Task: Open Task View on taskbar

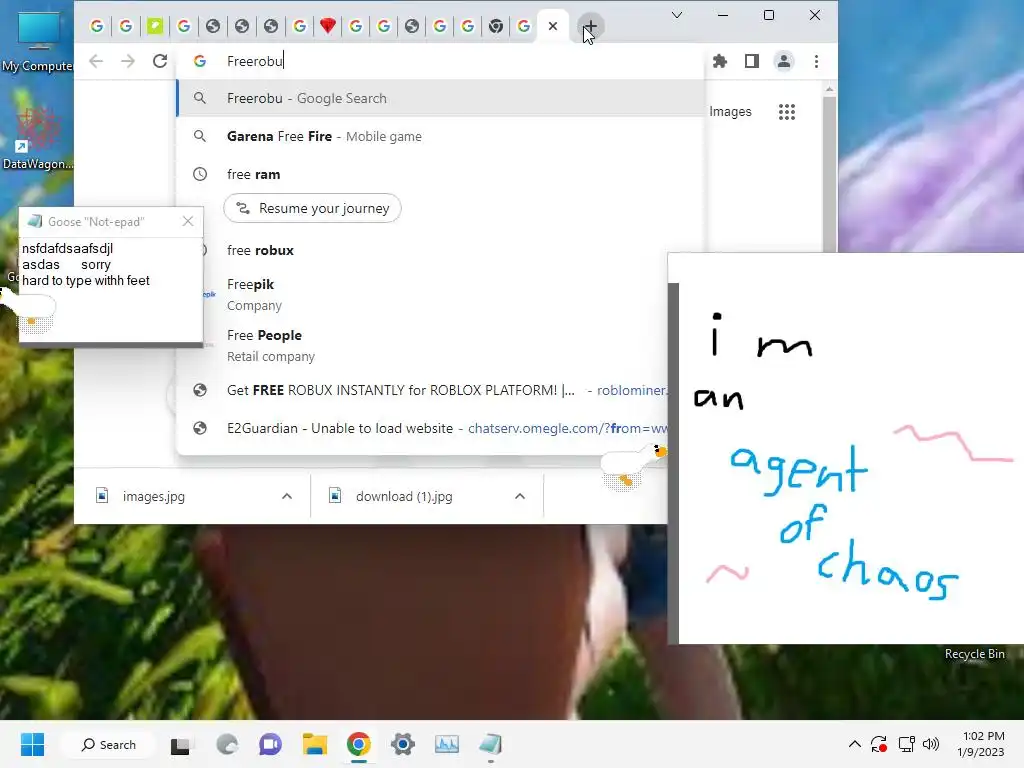Action: tap(180, 744)
